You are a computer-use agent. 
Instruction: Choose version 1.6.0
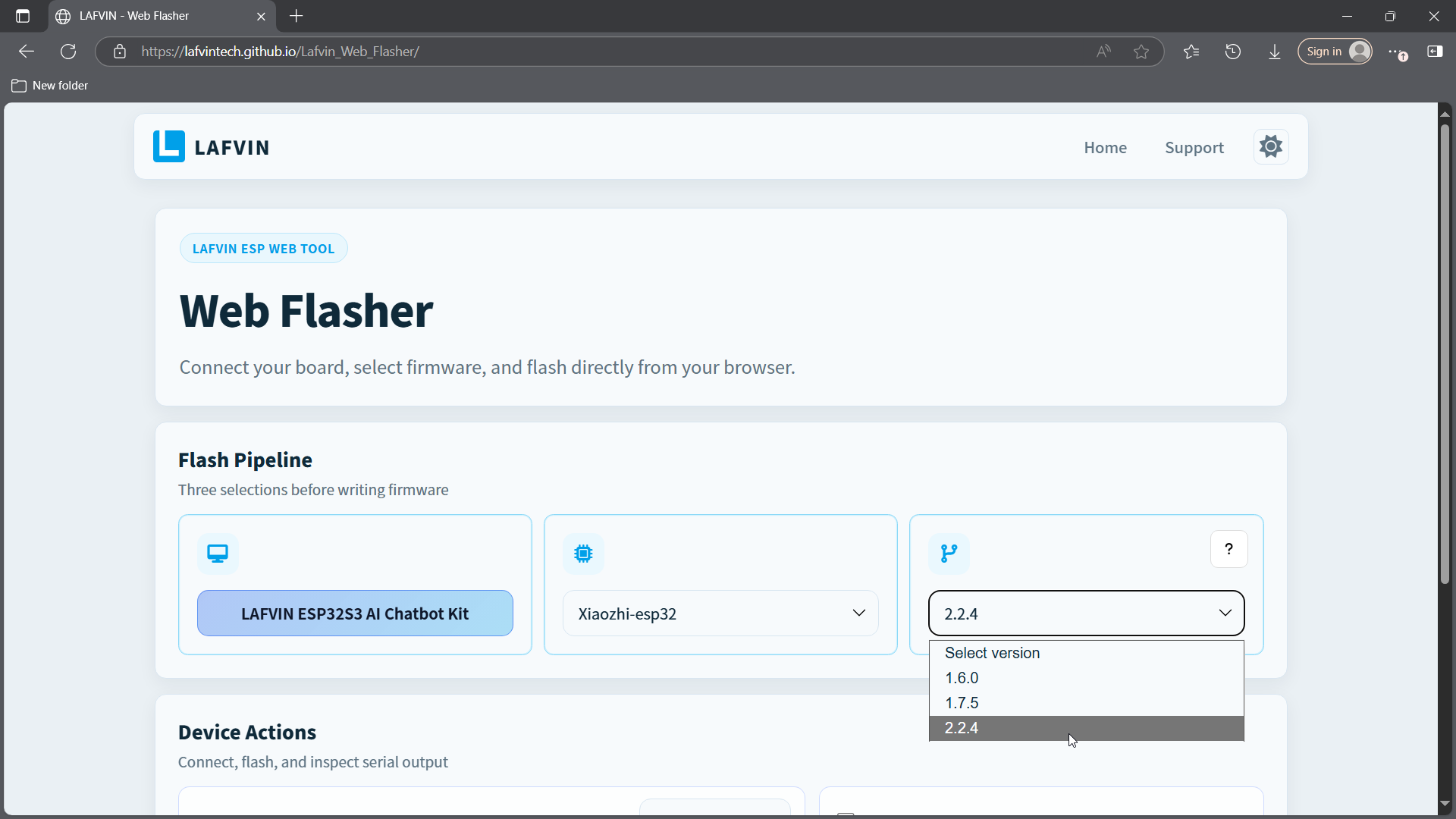tap(1086, 678)
